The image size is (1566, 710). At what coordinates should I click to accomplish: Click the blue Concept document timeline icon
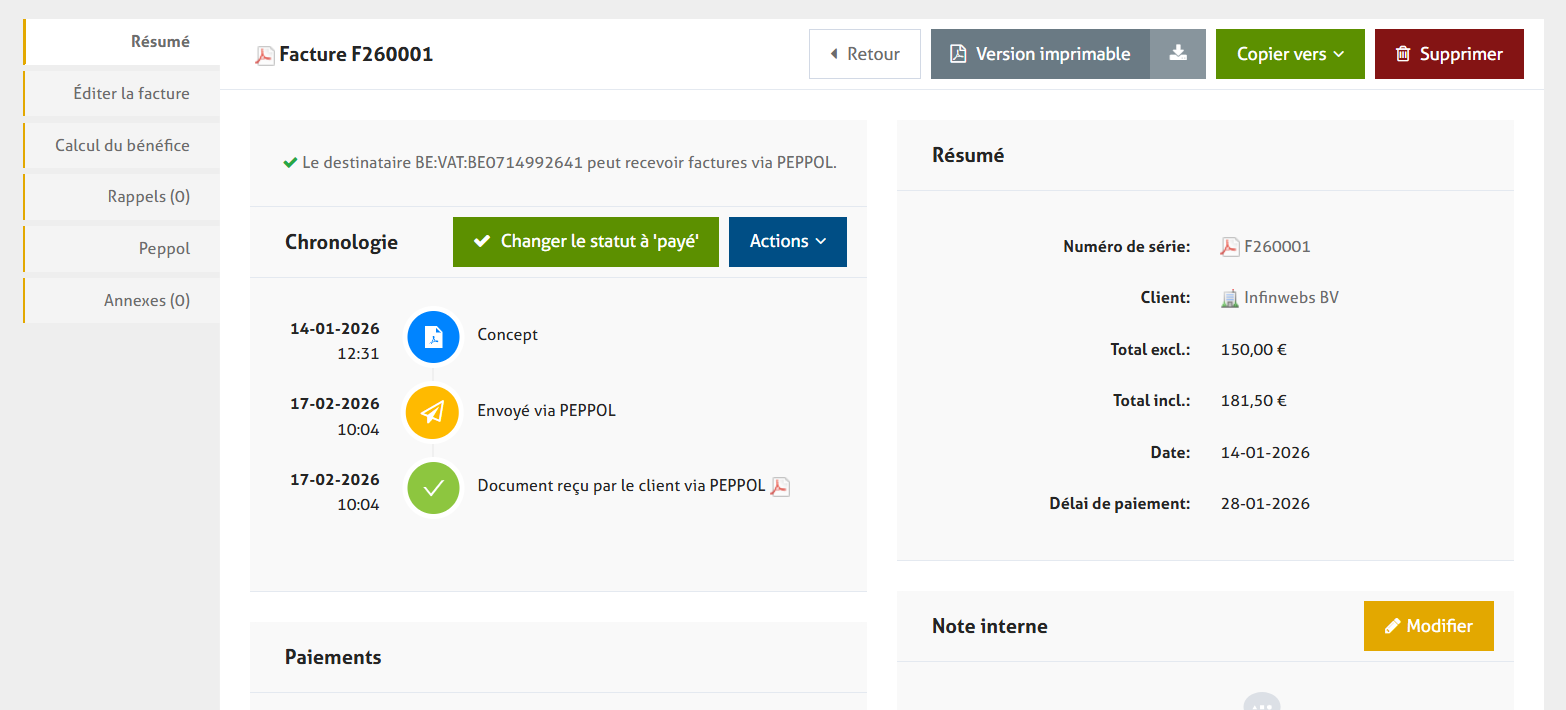click(x=433, y=336)
